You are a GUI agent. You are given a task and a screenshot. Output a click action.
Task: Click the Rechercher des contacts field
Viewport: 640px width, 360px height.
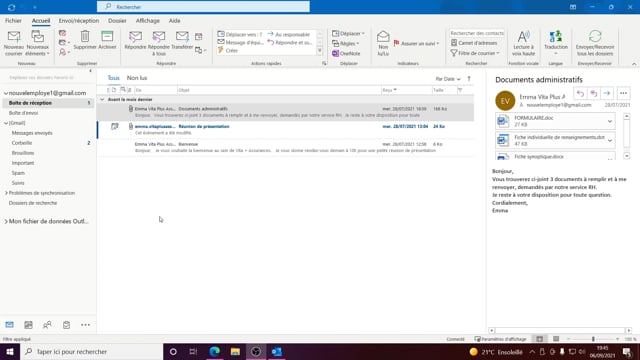pos(477,33)
